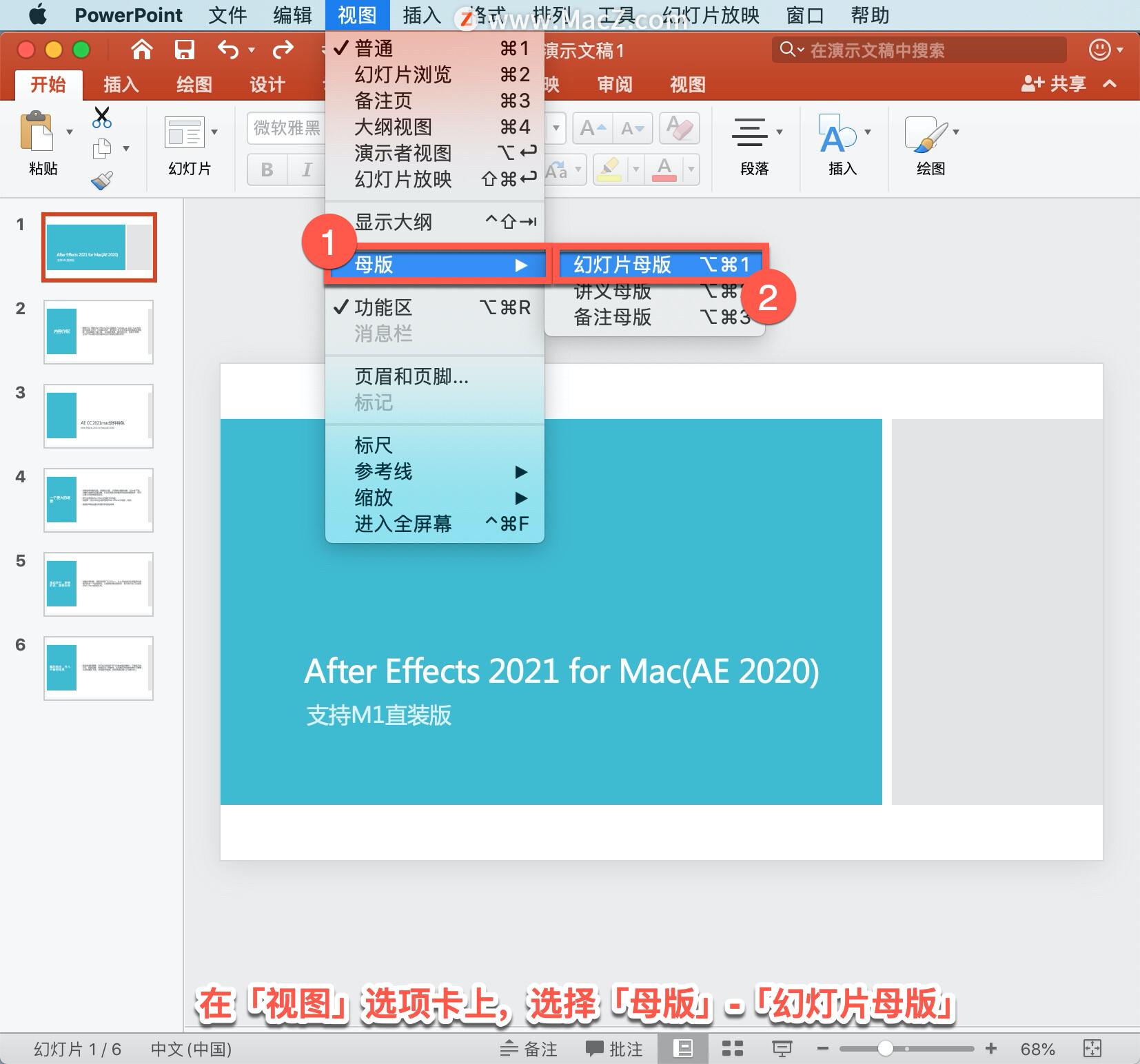Choose Notes Master from submenu
Viewport: 1140px width, 1064px height.
point(655,317)
